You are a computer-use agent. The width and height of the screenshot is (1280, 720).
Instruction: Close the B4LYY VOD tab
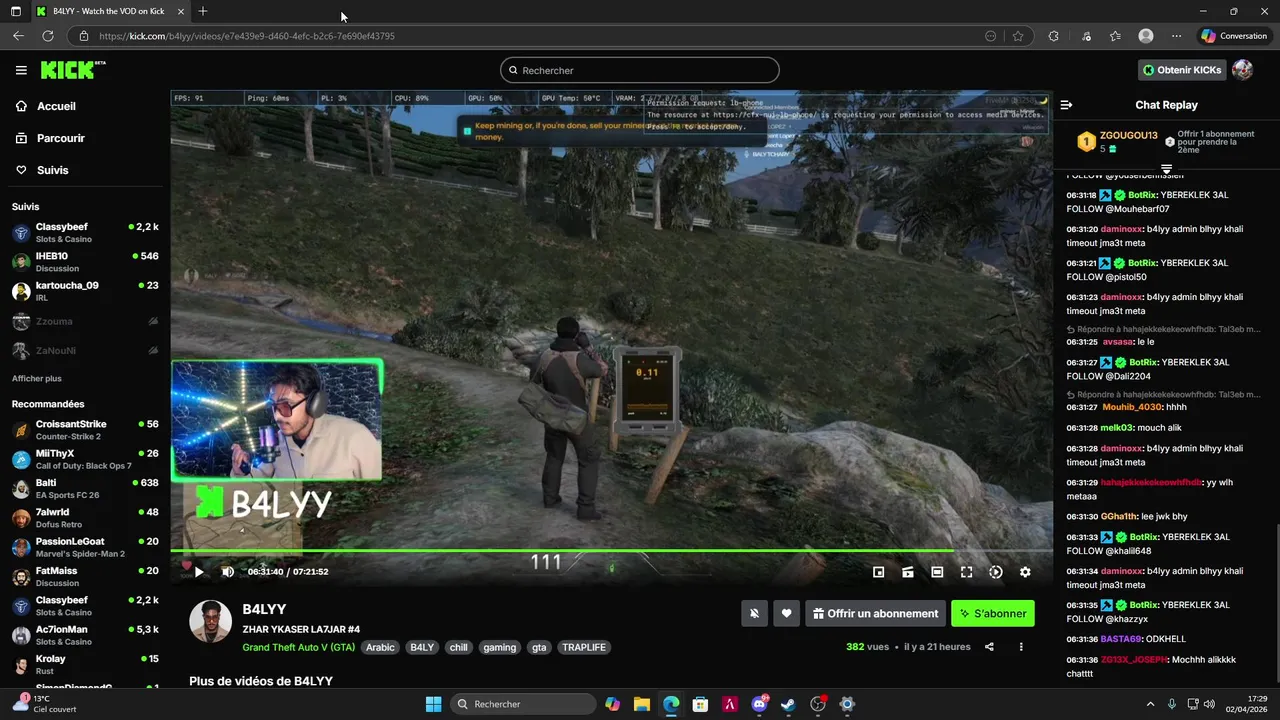click(181, 11)
